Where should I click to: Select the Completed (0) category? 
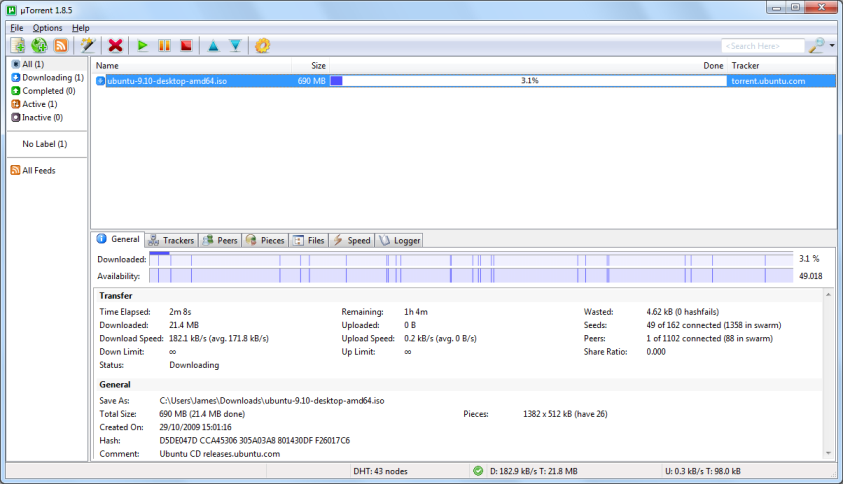43,91
